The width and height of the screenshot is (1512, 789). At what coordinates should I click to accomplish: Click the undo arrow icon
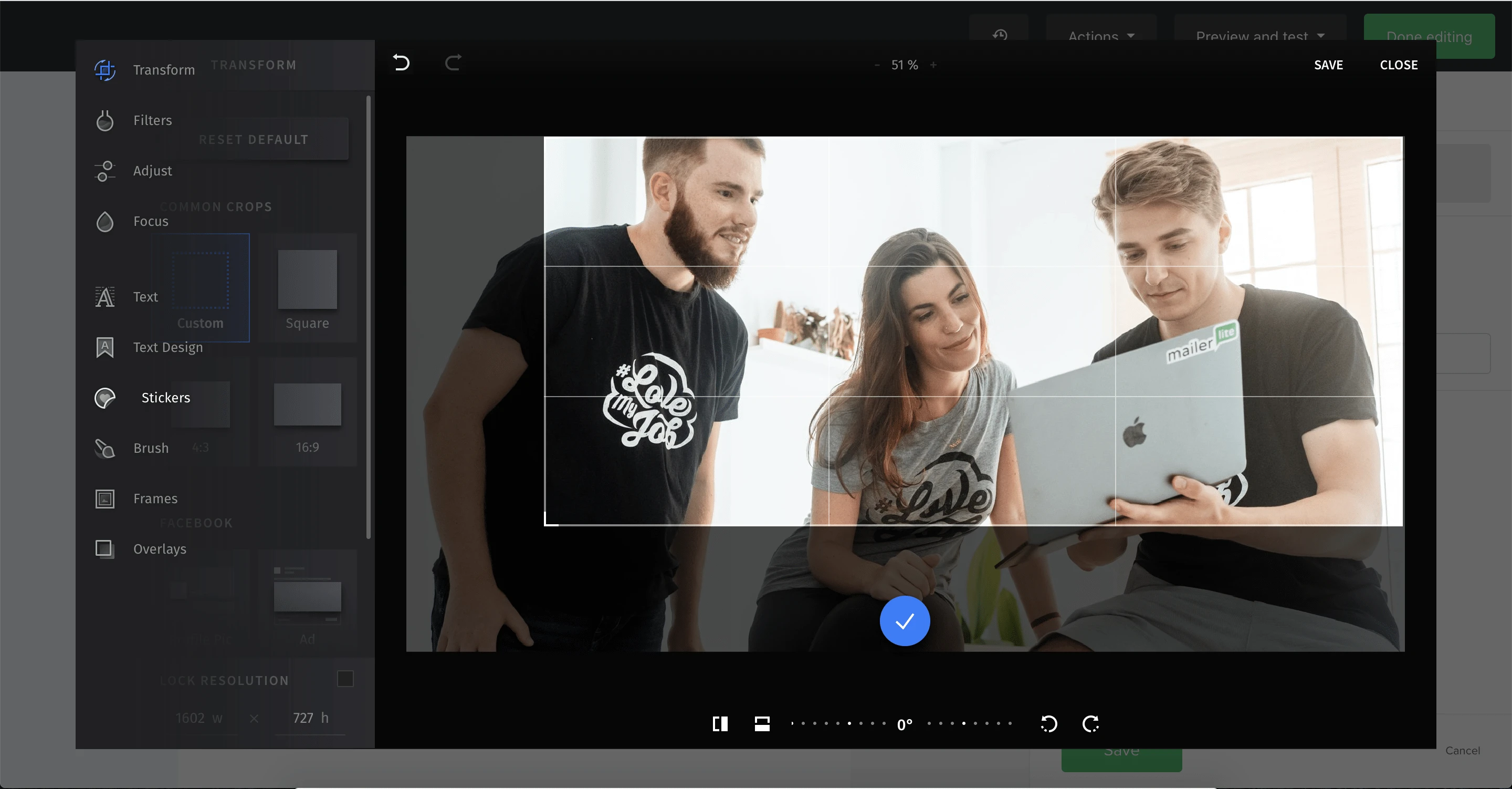point(402,63)
